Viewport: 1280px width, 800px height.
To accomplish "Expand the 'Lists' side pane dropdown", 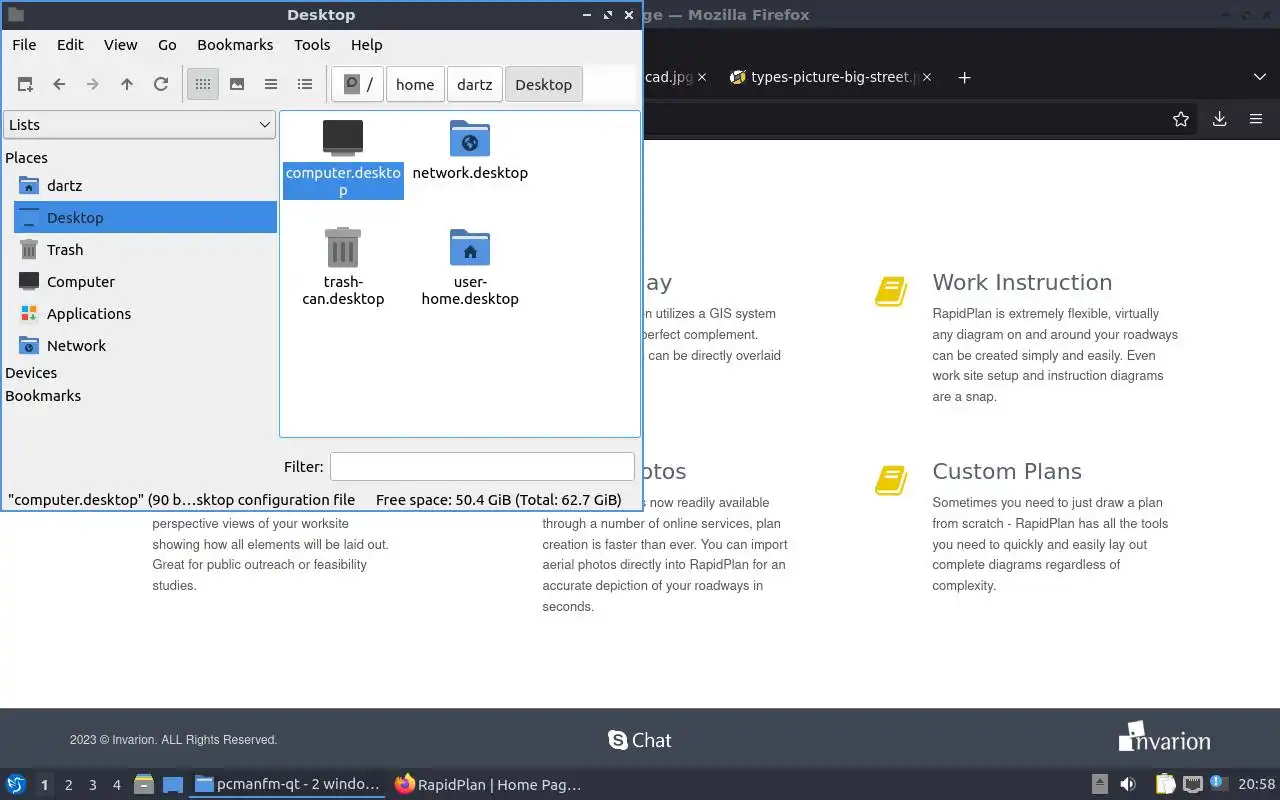I will [x=140, y=125].
